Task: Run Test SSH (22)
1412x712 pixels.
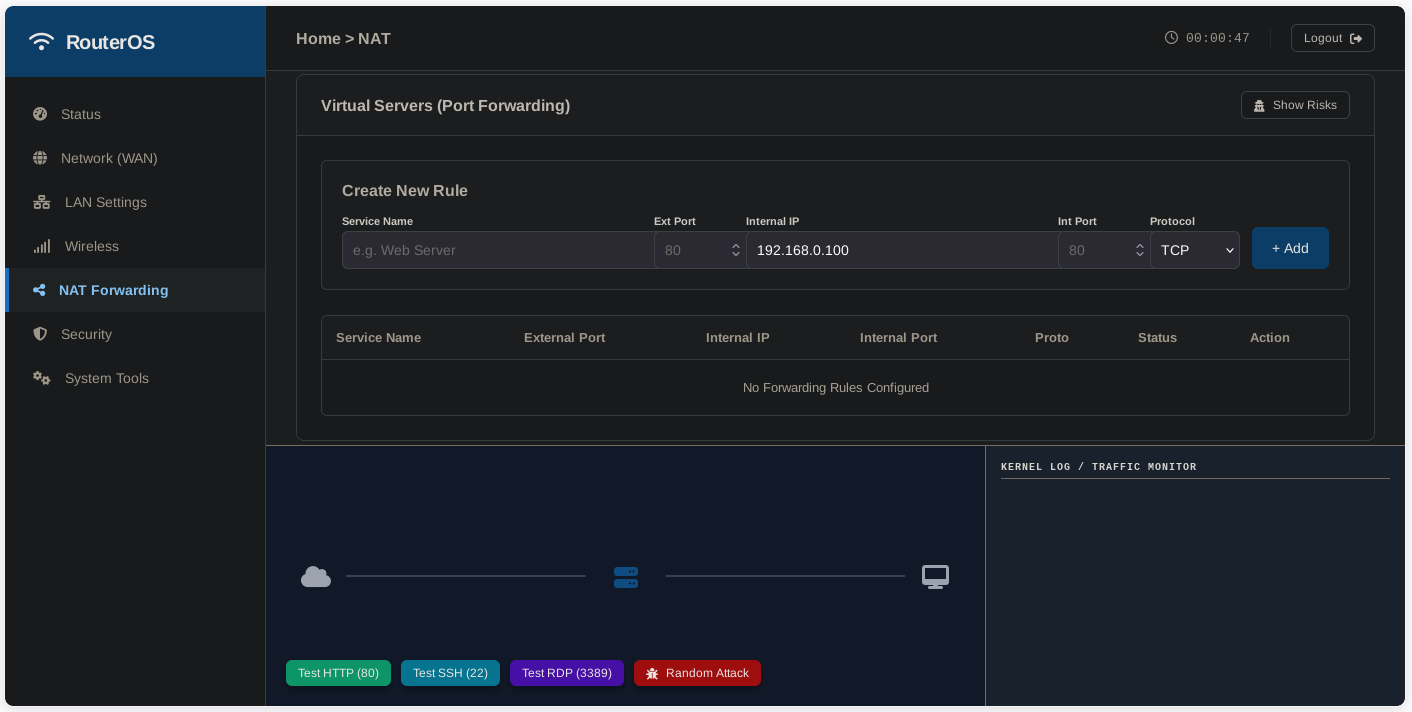Action: 450,673
